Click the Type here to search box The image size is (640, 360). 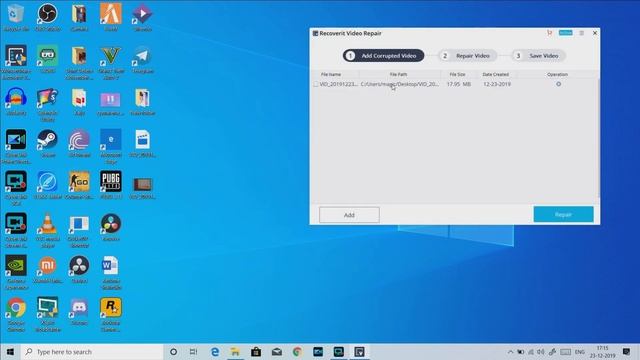[x=92, y=351]
